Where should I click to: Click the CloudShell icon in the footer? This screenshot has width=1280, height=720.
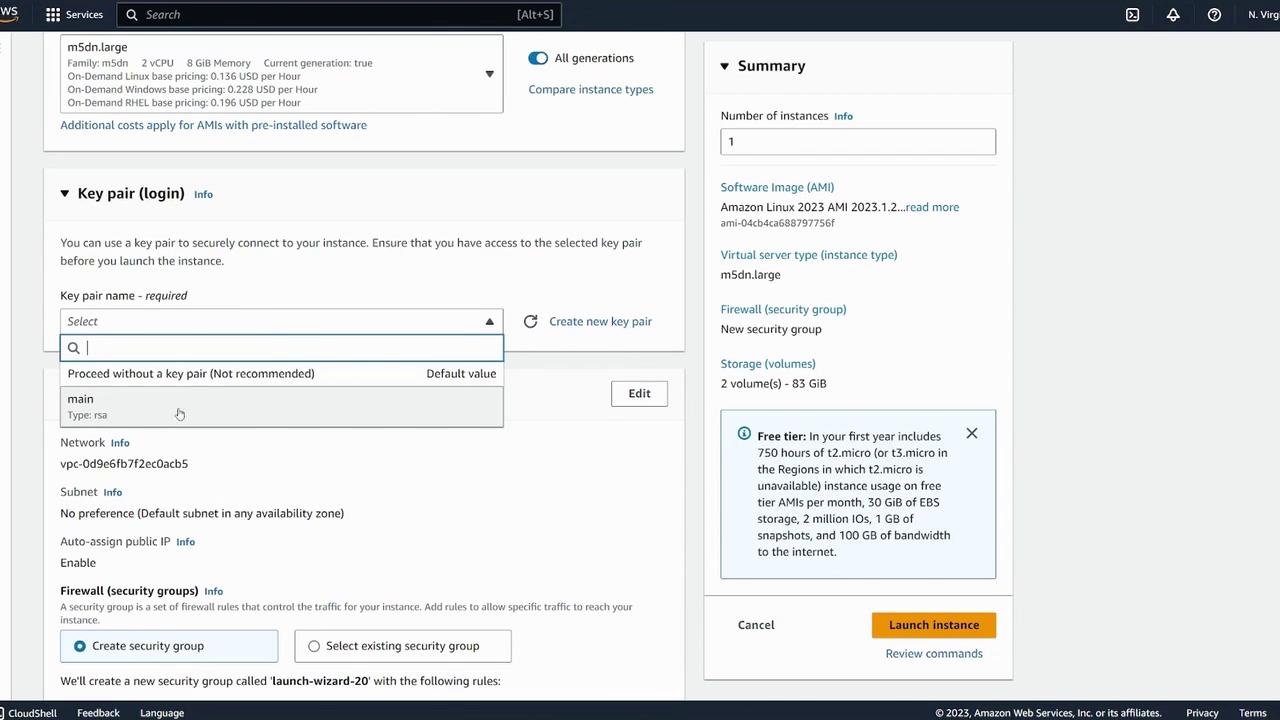[x=5, y=713]
